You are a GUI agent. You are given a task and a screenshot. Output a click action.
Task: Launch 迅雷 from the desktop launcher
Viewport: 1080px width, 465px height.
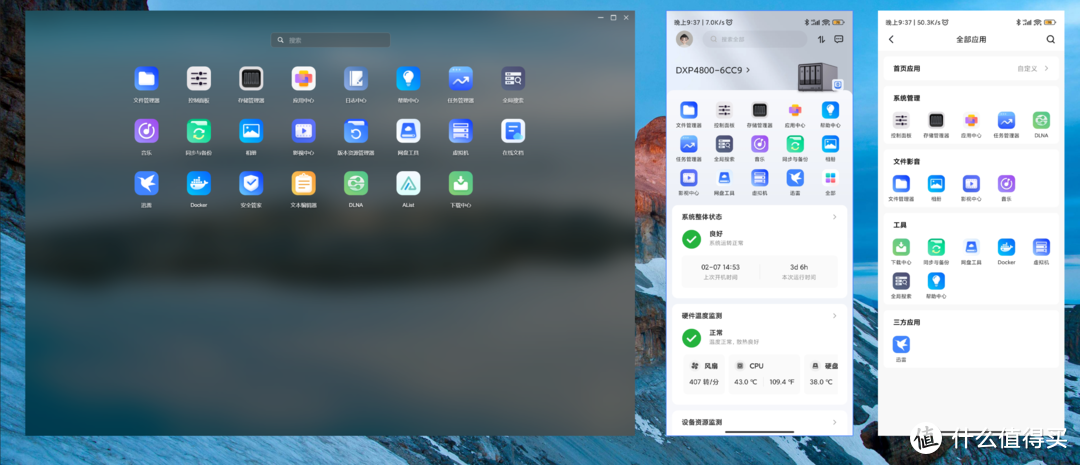click(146, 183)
